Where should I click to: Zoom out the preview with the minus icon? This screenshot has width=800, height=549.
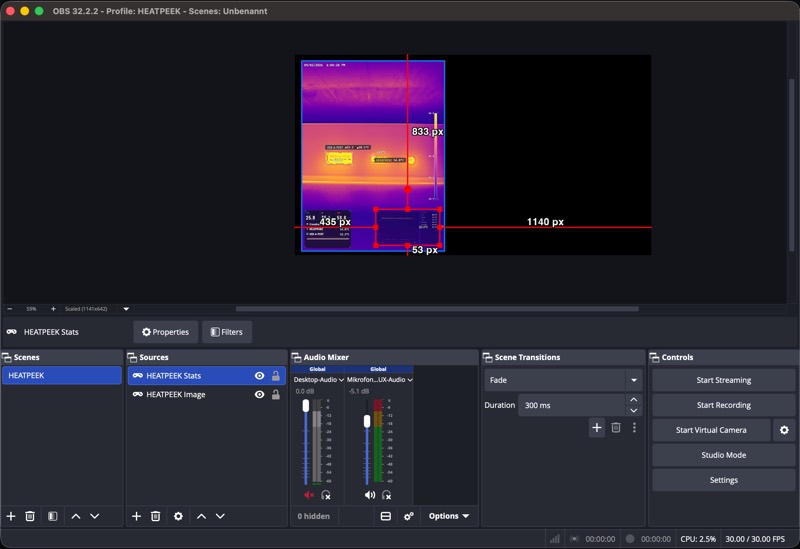[x=10, y=309]
